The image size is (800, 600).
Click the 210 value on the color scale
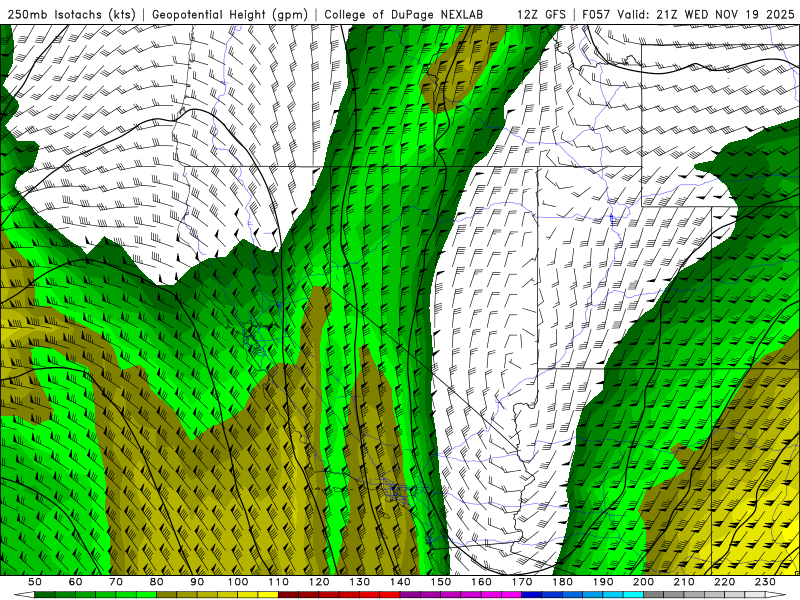click(x=684, y=582)
